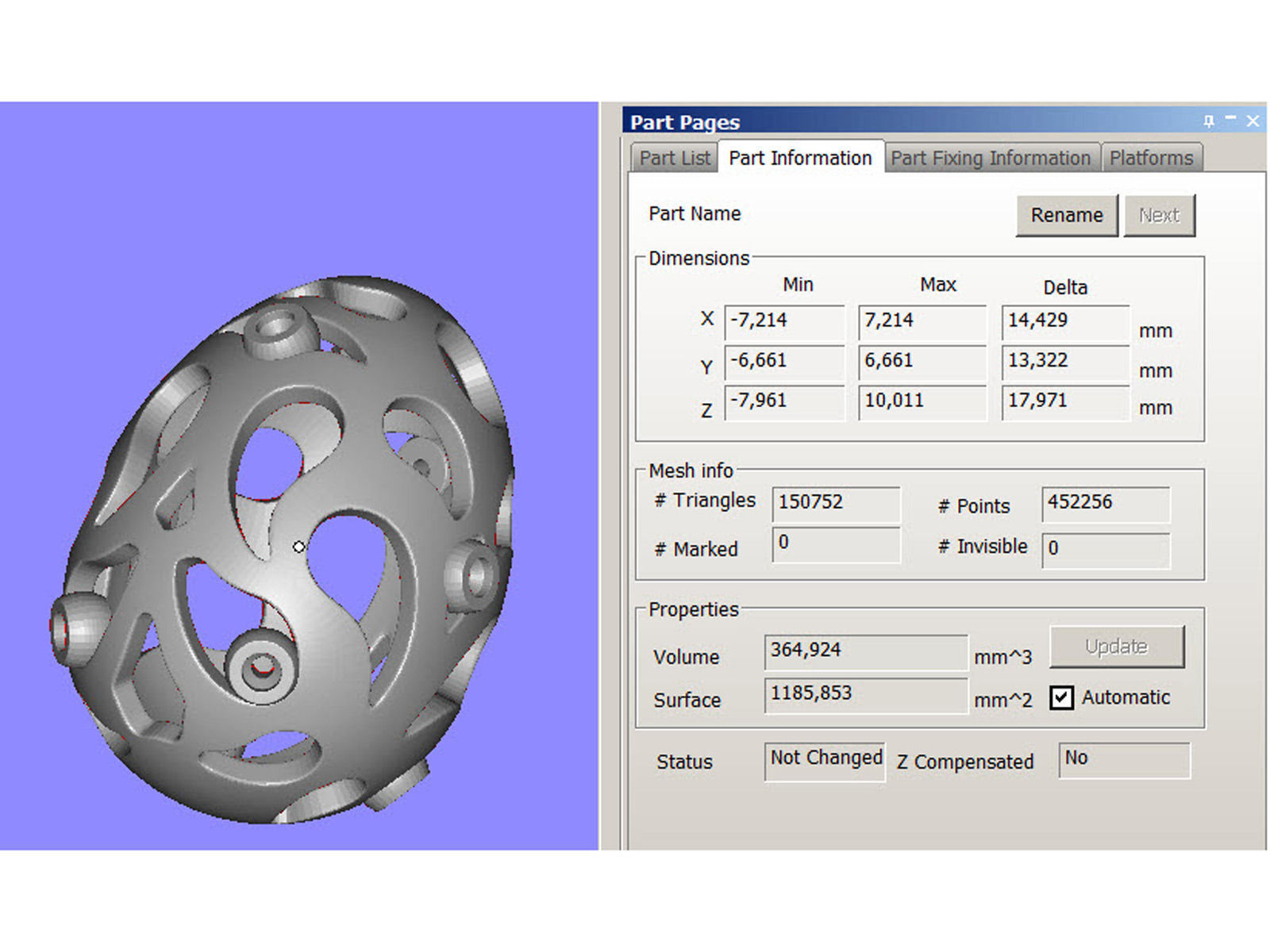Toggle the Automatic checkbox
The width and height of the screenshot is (1270, 952).
coord(1061,697)
